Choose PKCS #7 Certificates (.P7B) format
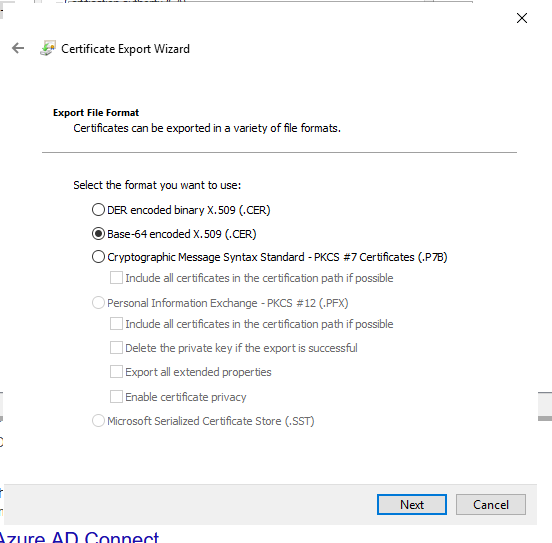The height and width of the screenshot is (543, 552). 98,257
